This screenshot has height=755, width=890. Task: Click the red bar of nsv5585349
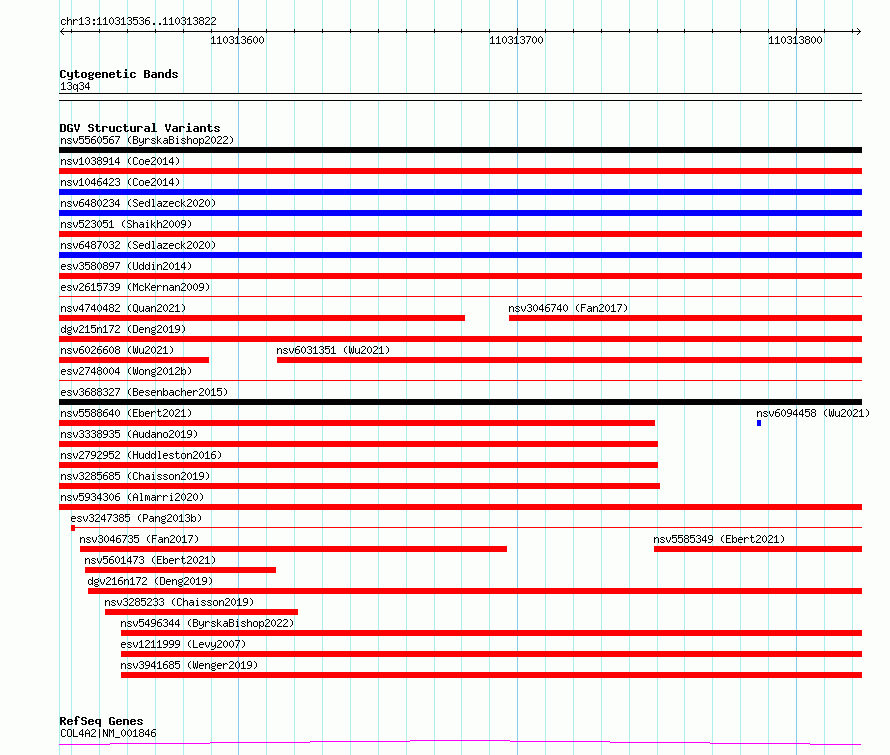click(x=758, y=549)
